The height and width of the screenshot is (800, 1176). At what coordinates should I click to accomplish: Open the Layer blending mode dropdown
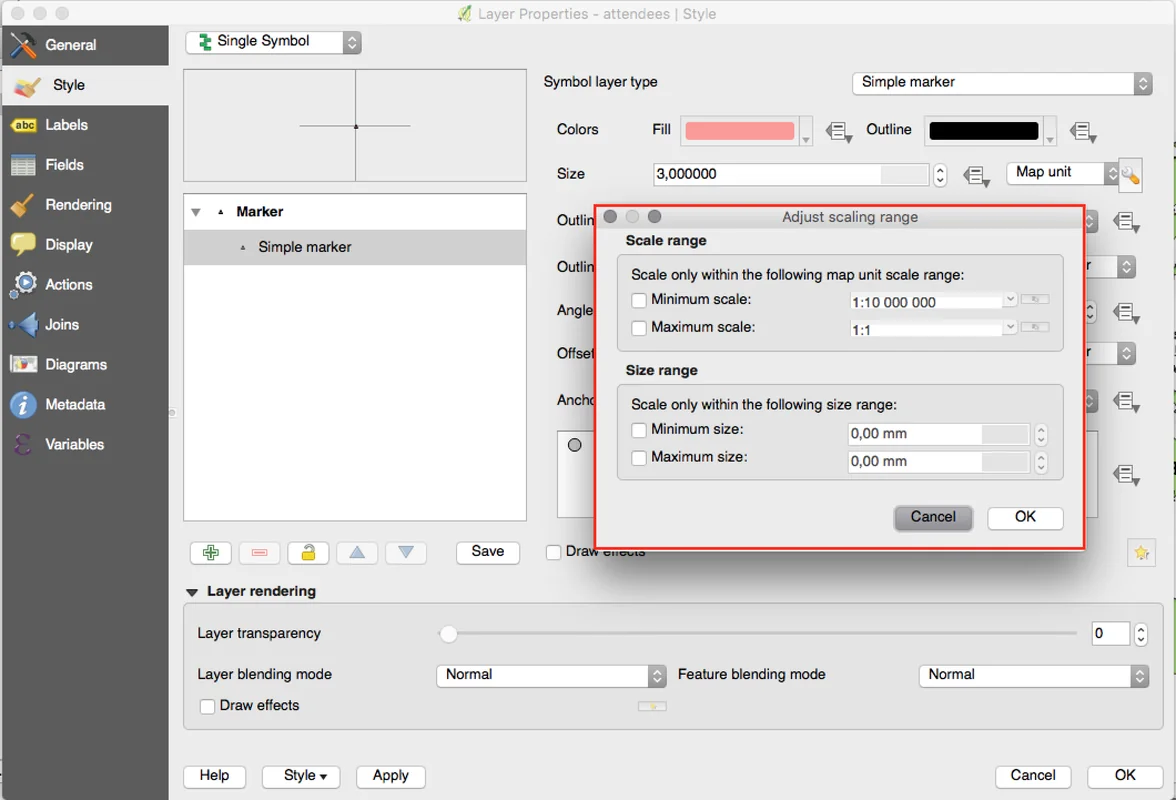coord(551,675)
